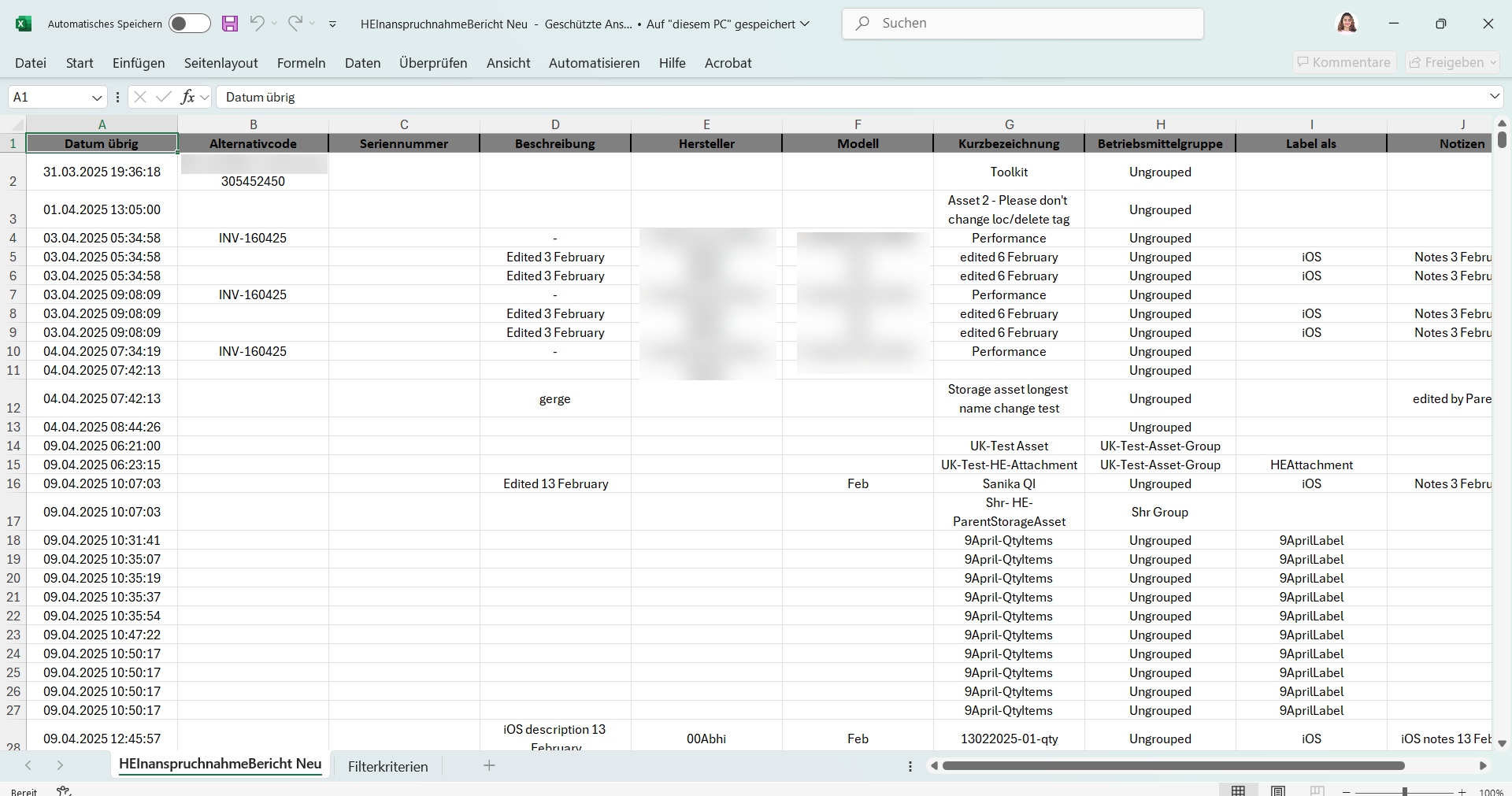Expand the formula bar with the chevron
Viewport: 1512px width, 796px height.
1494,97
